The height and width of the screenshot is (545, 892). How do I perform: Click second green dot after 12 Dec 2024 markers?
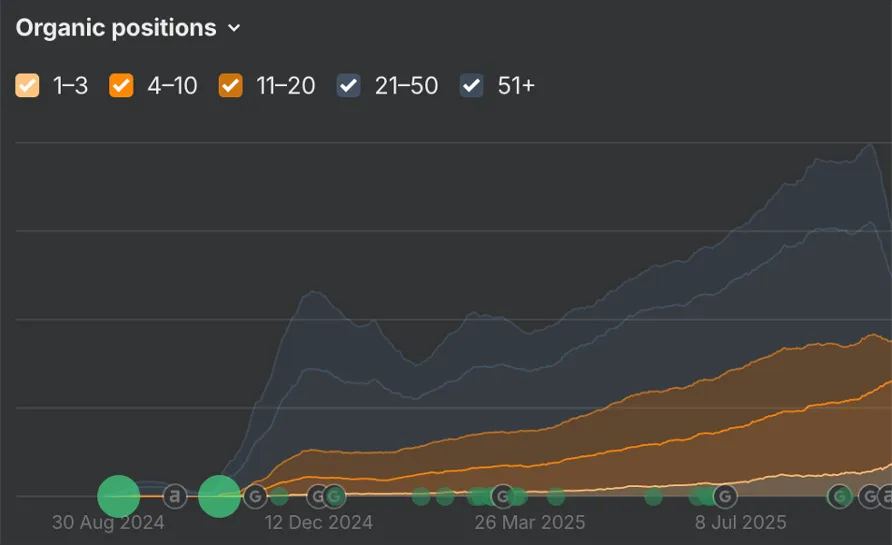click(x=445, y=496)
